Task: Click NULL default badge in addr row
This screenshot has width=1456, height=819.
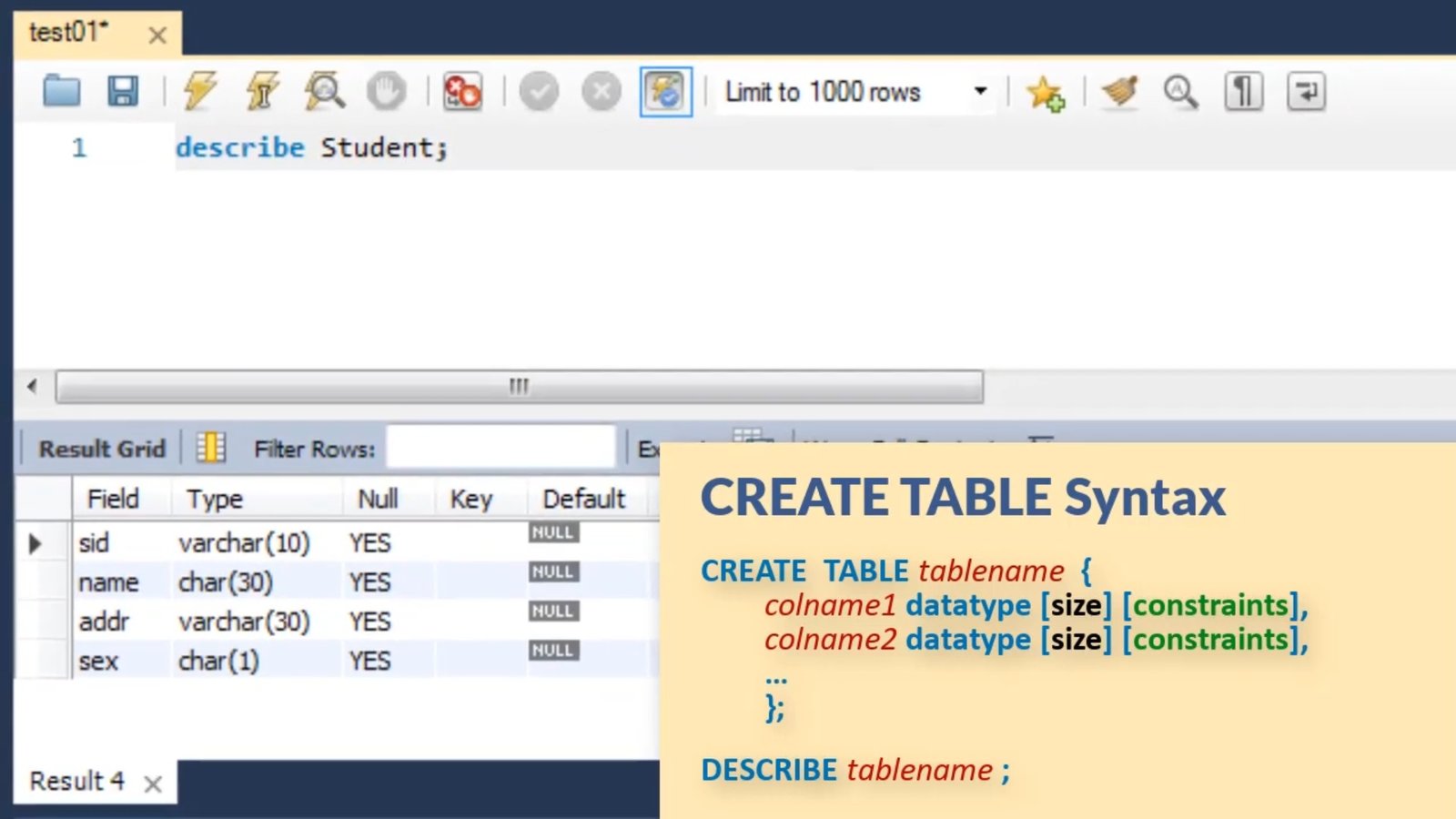Action: coord(553,611)
